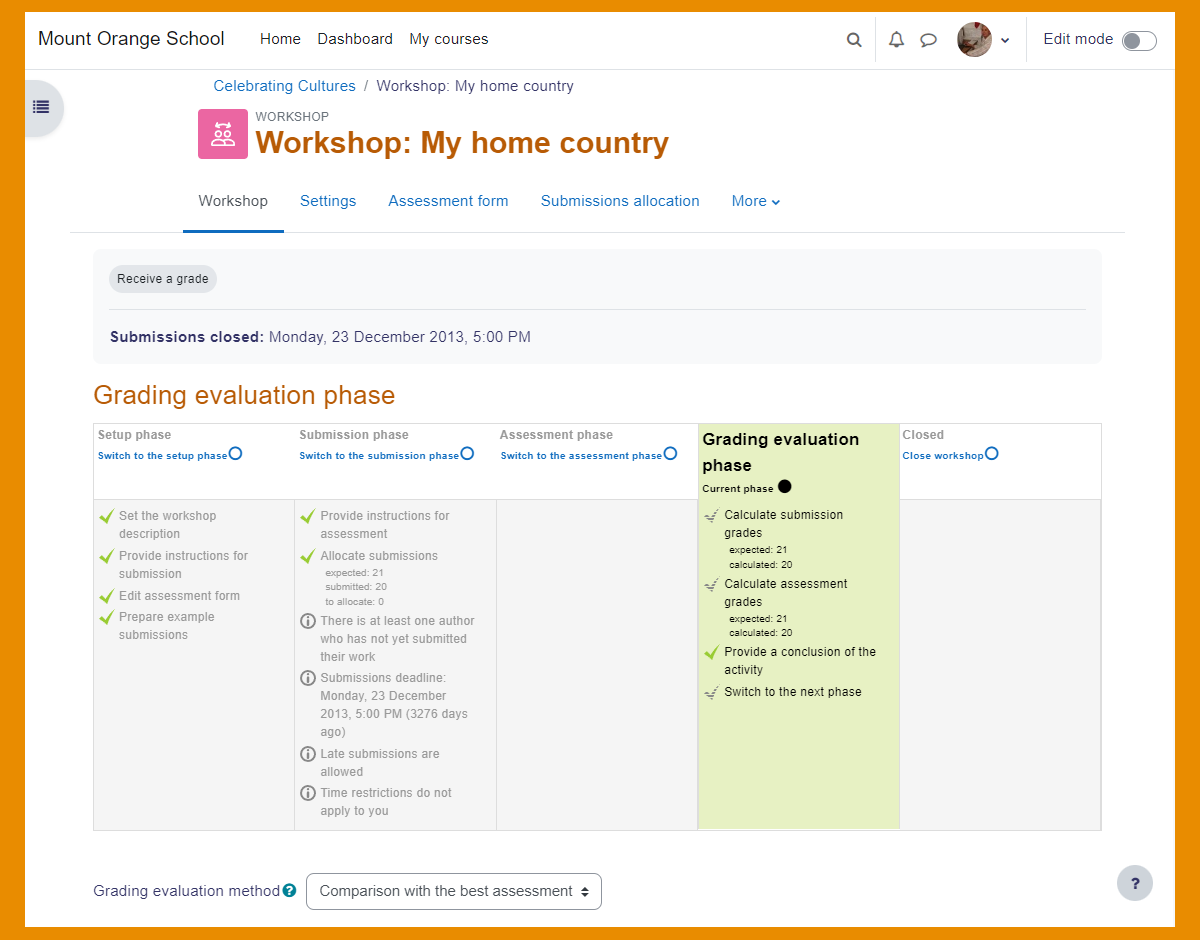The width and height of the screenshot is (1200, 940).
Task: Select the assessment phase radio circle
Action: click(670, 453)
